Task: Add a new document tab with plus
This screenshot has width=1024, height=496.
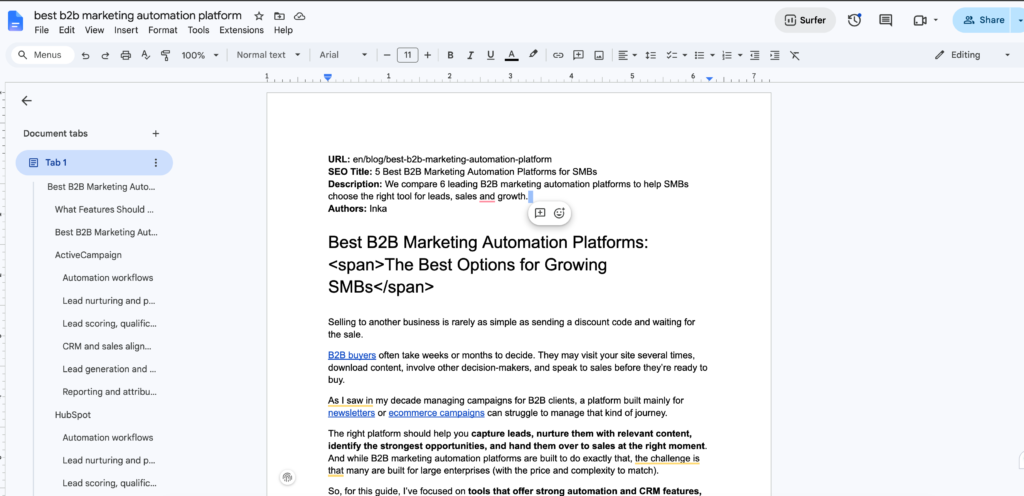Action: point(155,134)
